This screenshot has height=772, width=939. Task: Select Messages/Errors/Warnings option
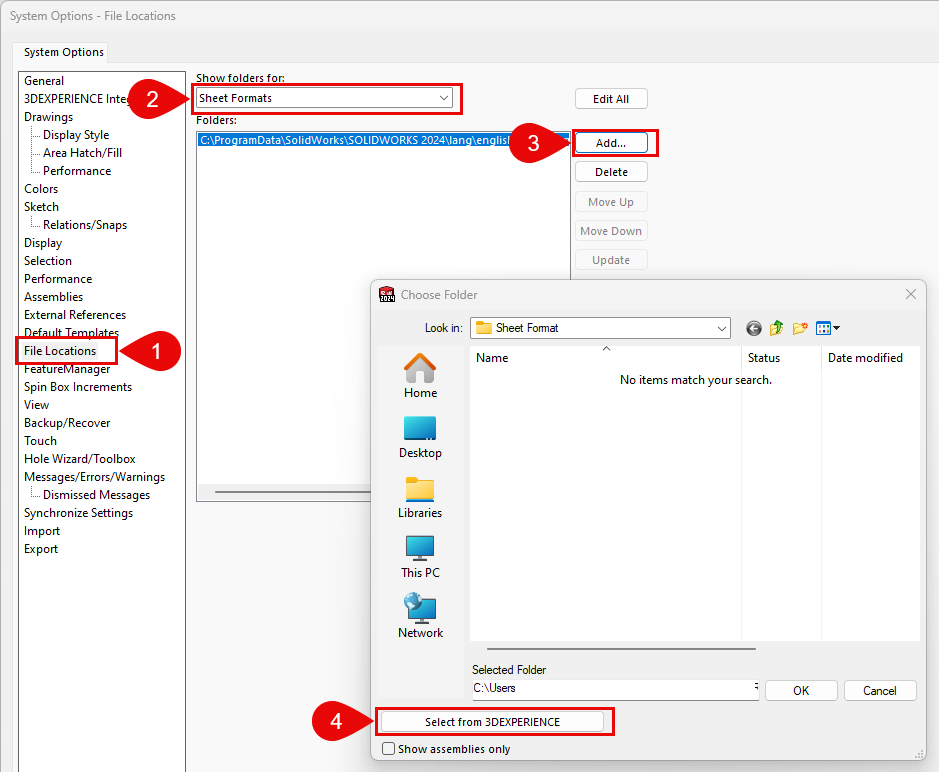95,477
